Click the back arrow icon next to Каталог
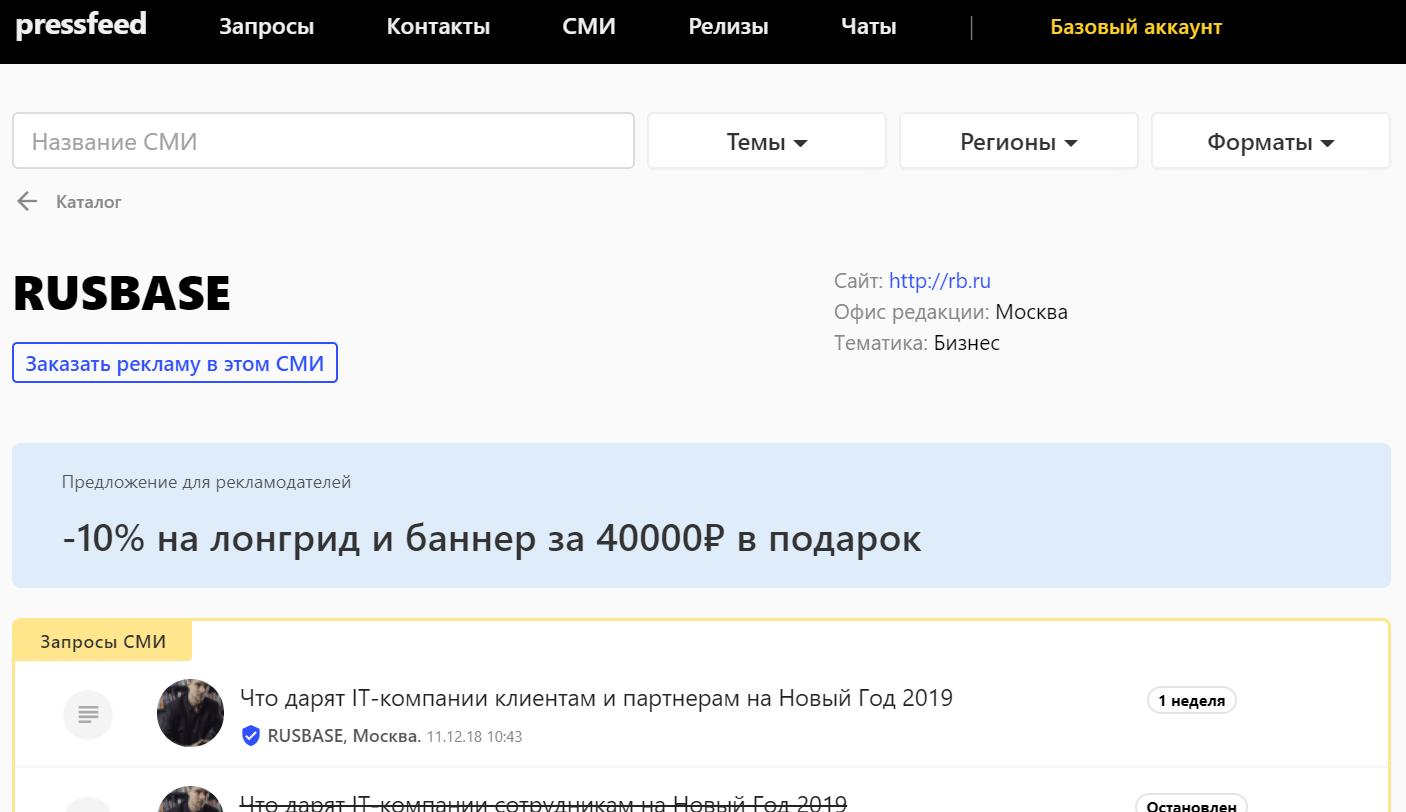 point(27,202)
